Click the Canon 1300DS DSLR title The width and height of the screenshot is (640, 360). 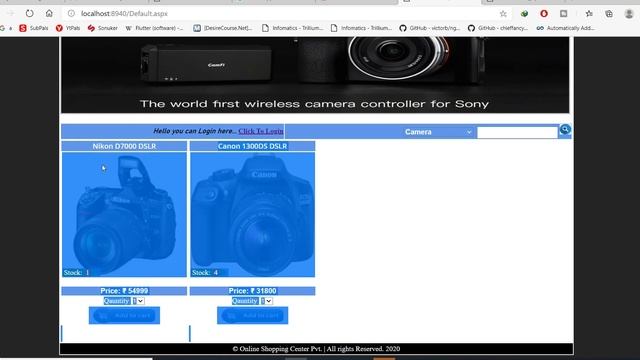coord(252,146)
